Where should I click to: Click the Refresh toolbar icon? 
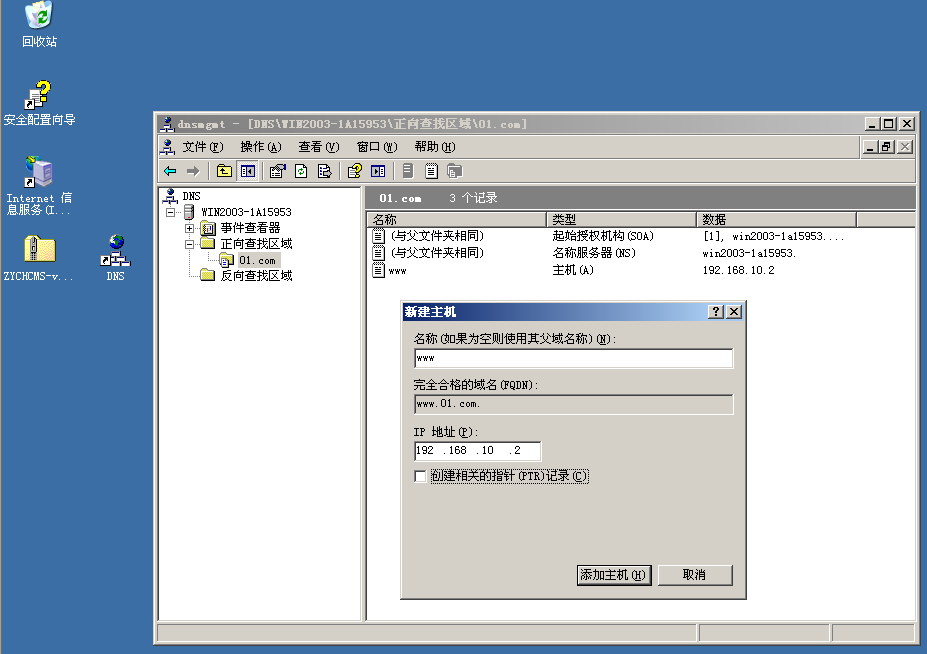[x=301, y=171]
